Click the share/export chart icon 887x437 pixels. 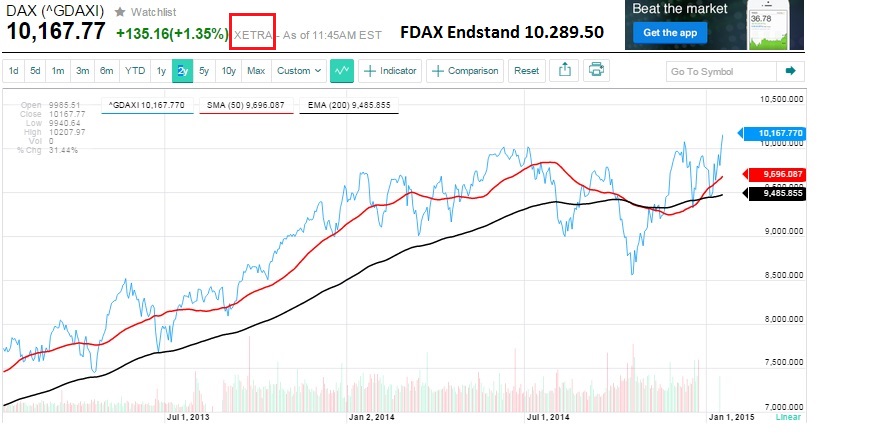[564, 71]
